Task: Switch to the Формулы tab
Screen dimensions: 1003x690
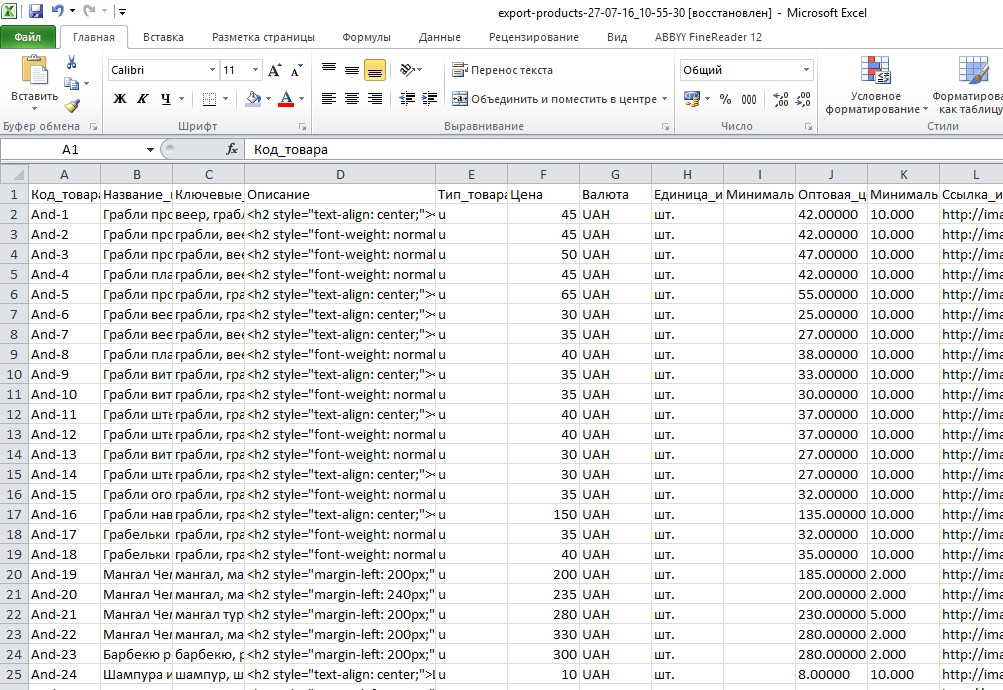Action: tap(366, 37)
